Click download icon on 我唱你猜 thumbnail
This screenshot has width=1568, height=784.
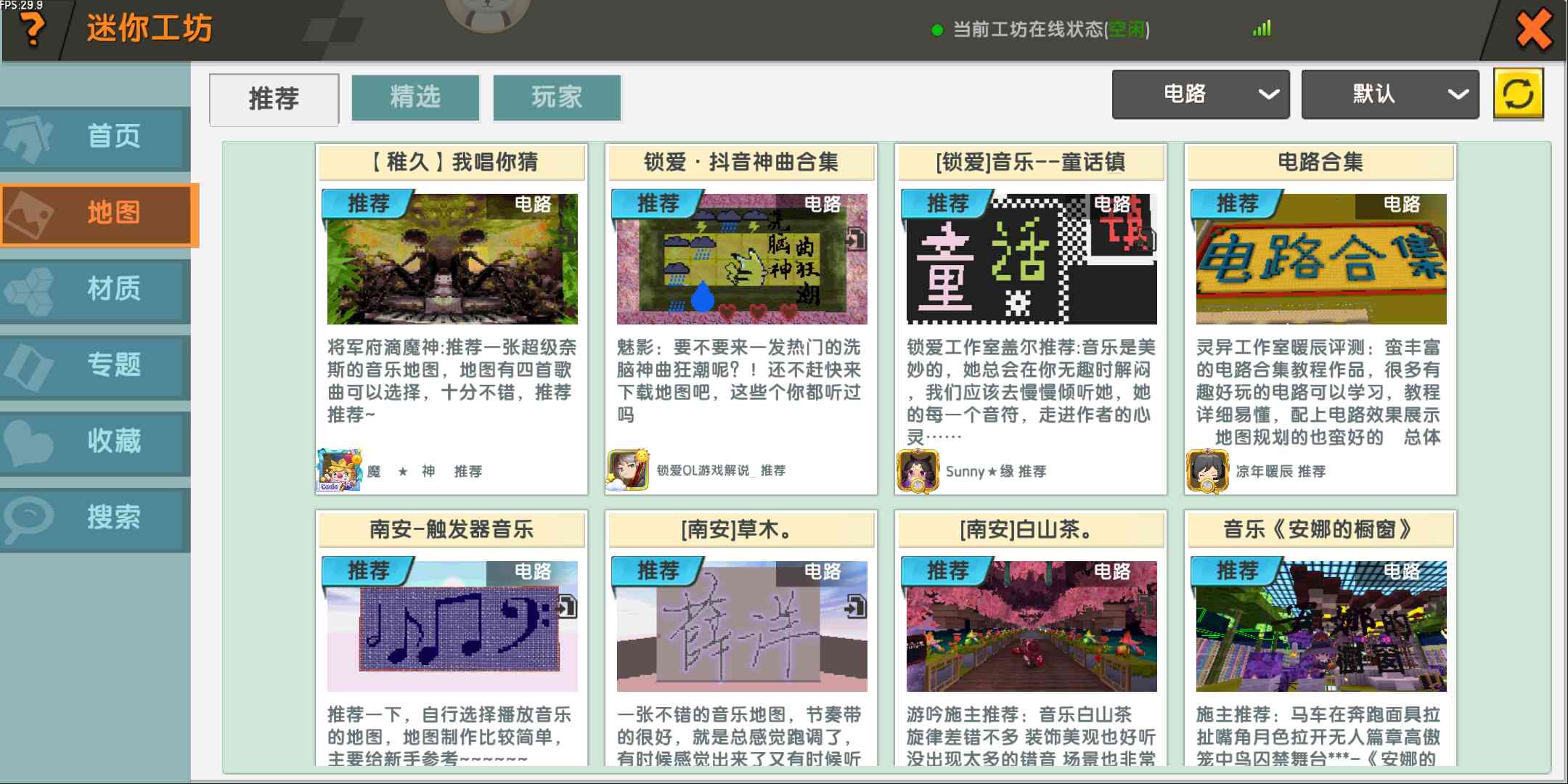(x=567, y=240)
